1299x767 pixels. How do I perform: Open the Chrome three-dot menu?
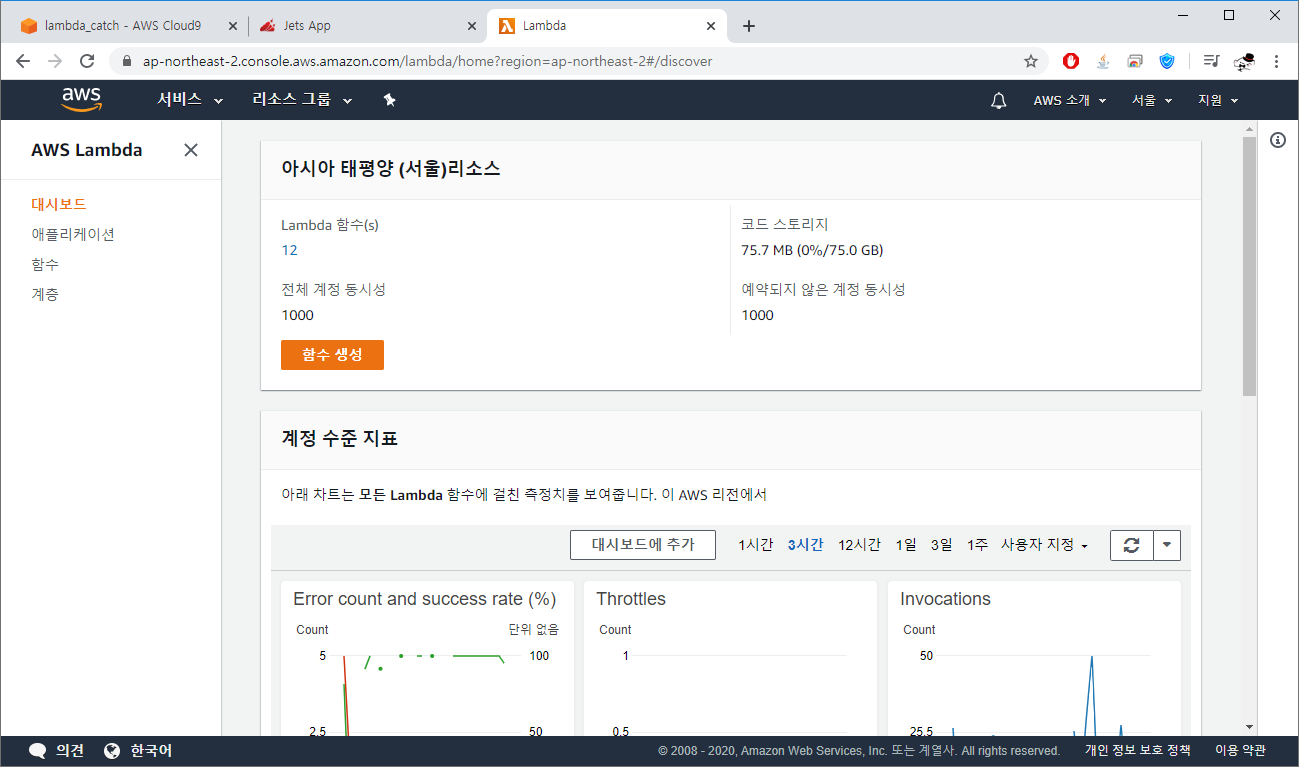[x=1276, y=61]
